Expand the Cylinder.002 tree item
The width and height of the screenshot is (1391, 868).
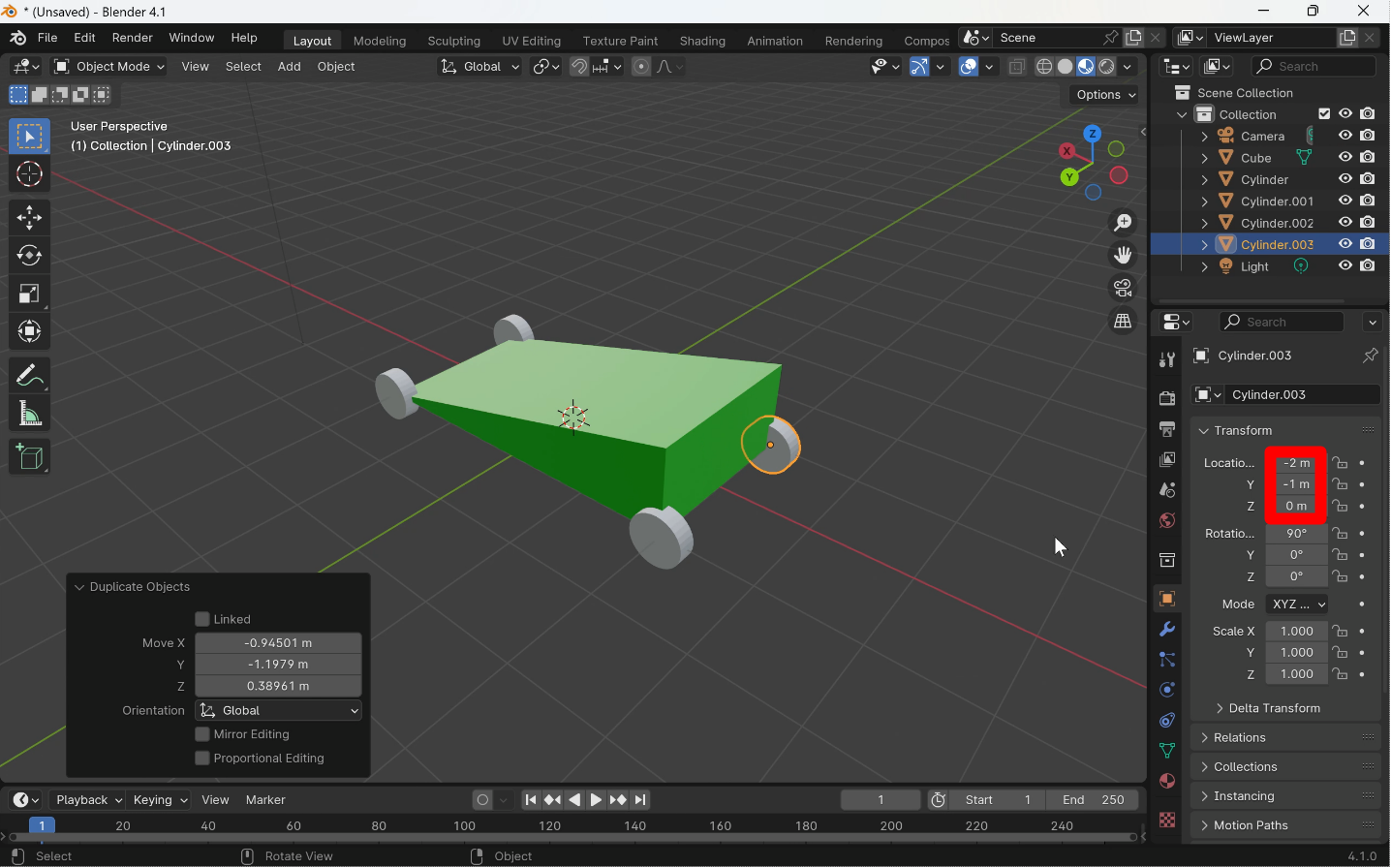pyautogui.click(x=1204, y=223)
